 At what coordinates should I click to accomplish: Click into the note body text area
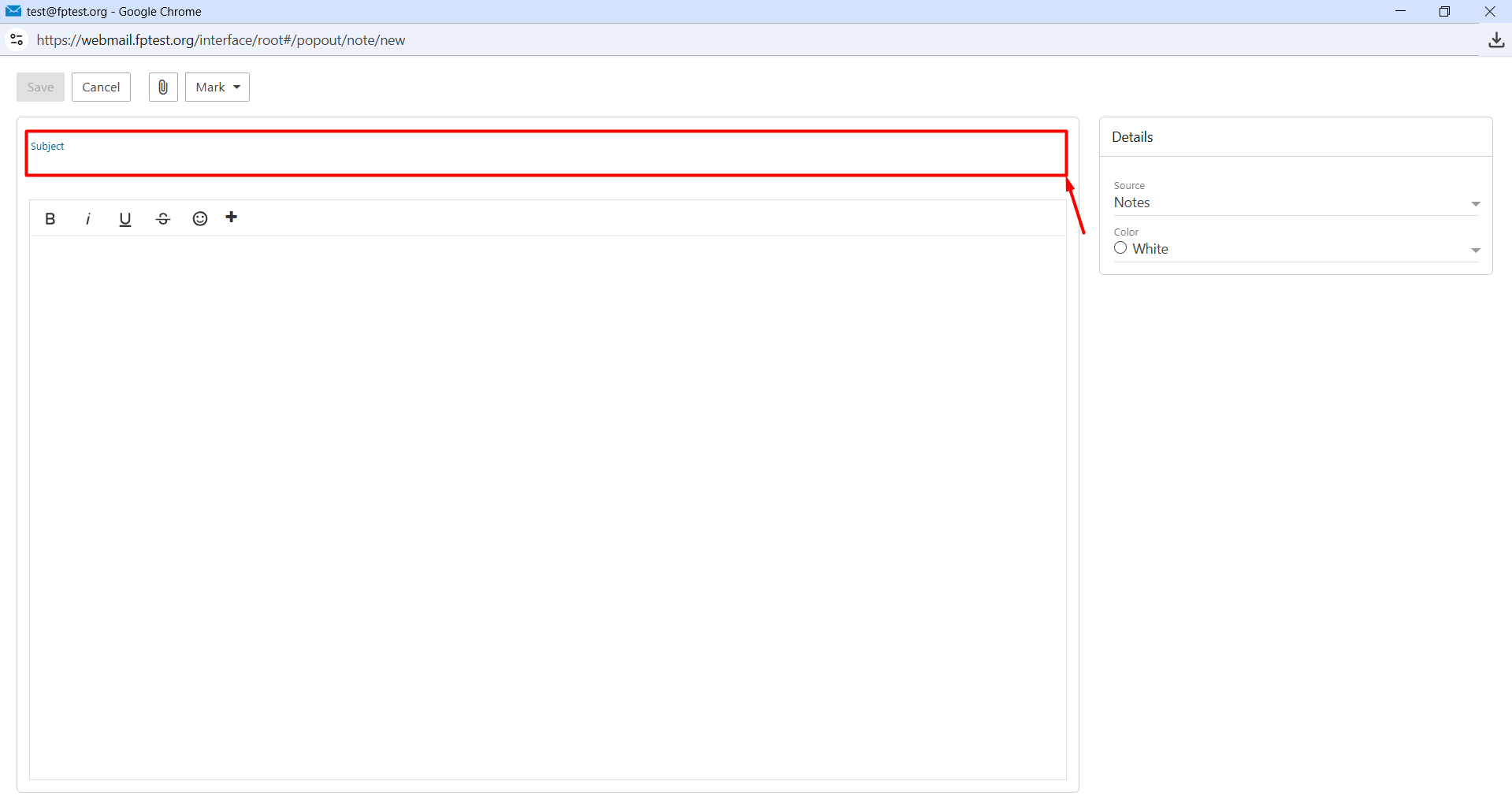548,507
